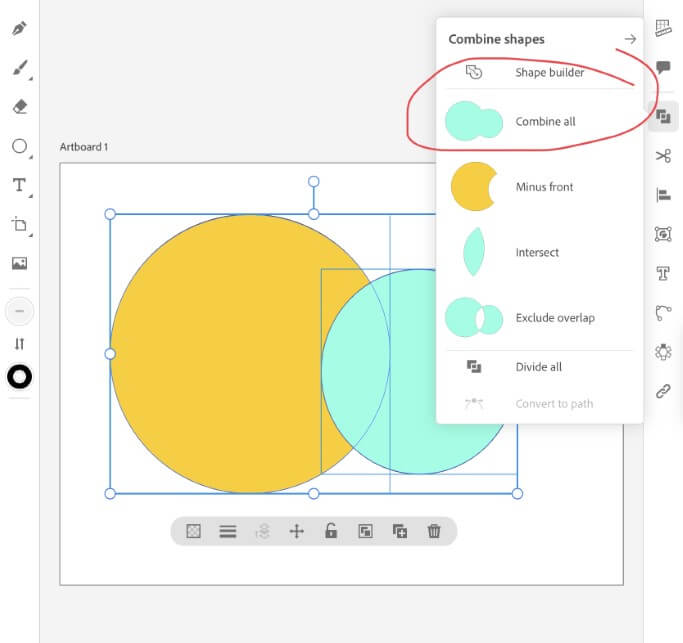Toggle the lock on selection
This screenshot has width=683, height=643.
(x=331, y=531)
